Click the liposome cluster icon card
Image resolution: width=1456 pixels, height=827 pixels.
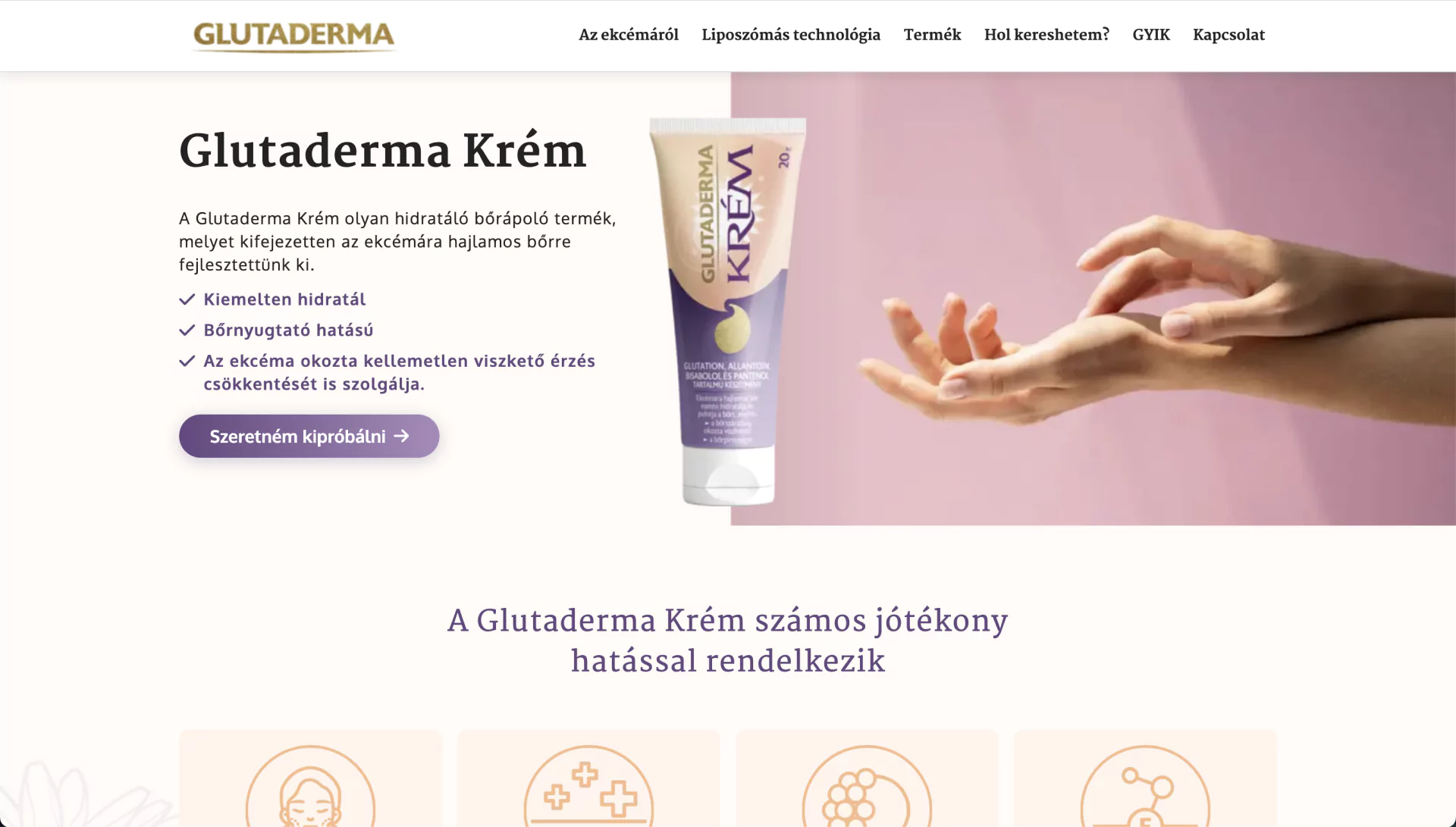click(867, 778)
